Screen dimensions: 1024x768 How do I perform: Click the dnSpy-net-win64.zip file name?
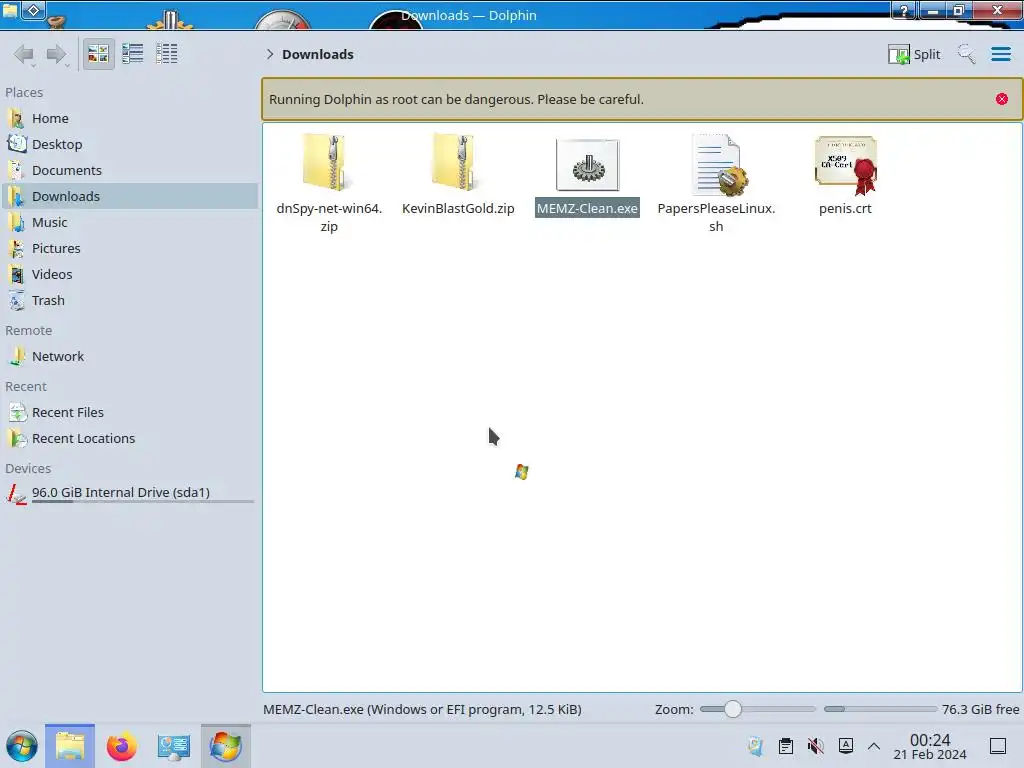(x=329, y=217)
